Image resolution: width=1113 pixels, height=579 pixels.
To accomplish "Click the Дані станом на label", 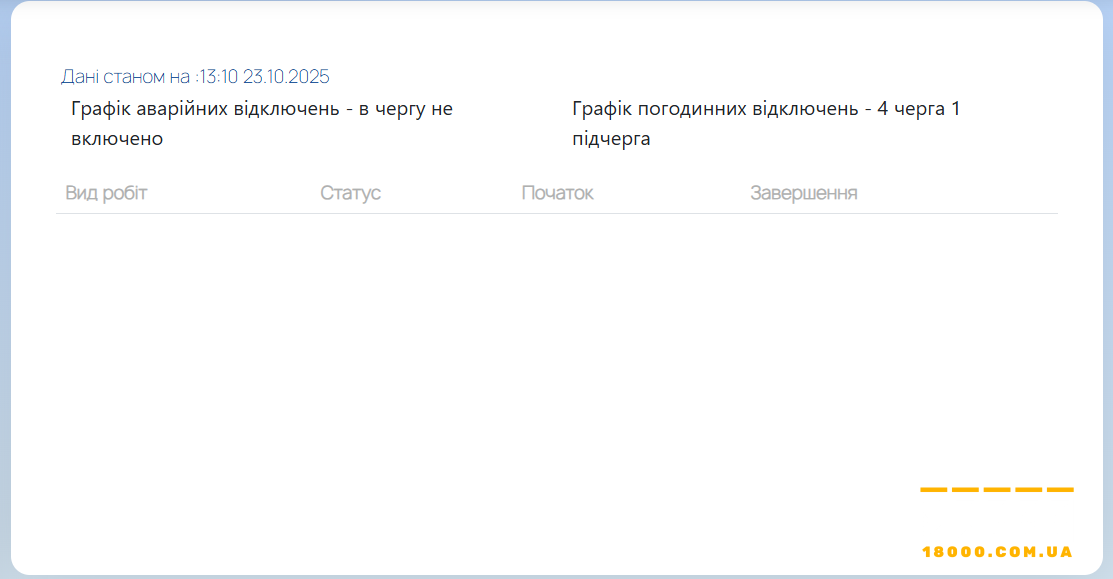I will pos(125,77).
